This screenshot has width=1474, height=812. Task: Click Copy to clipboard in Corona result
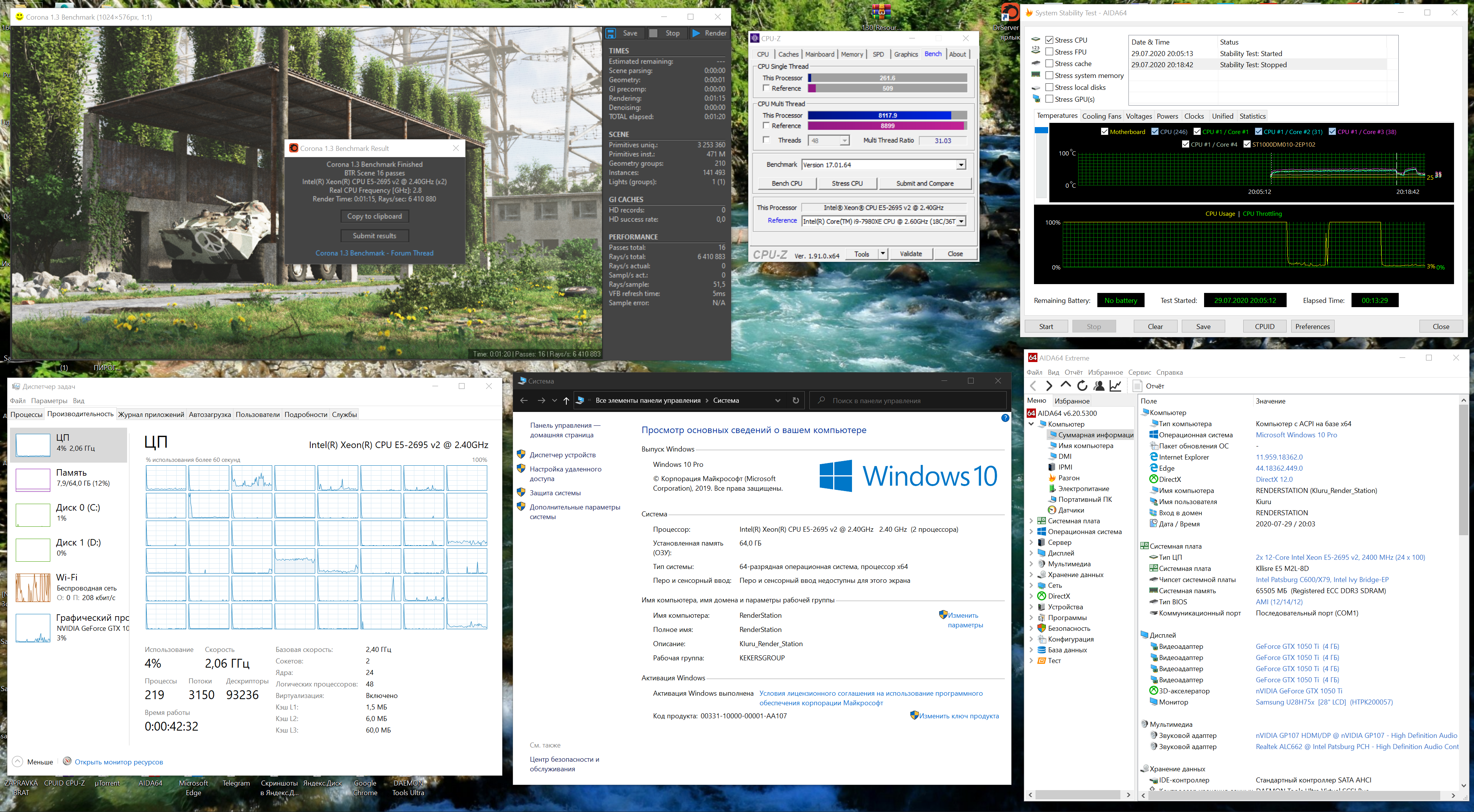[x=374, y=216]
